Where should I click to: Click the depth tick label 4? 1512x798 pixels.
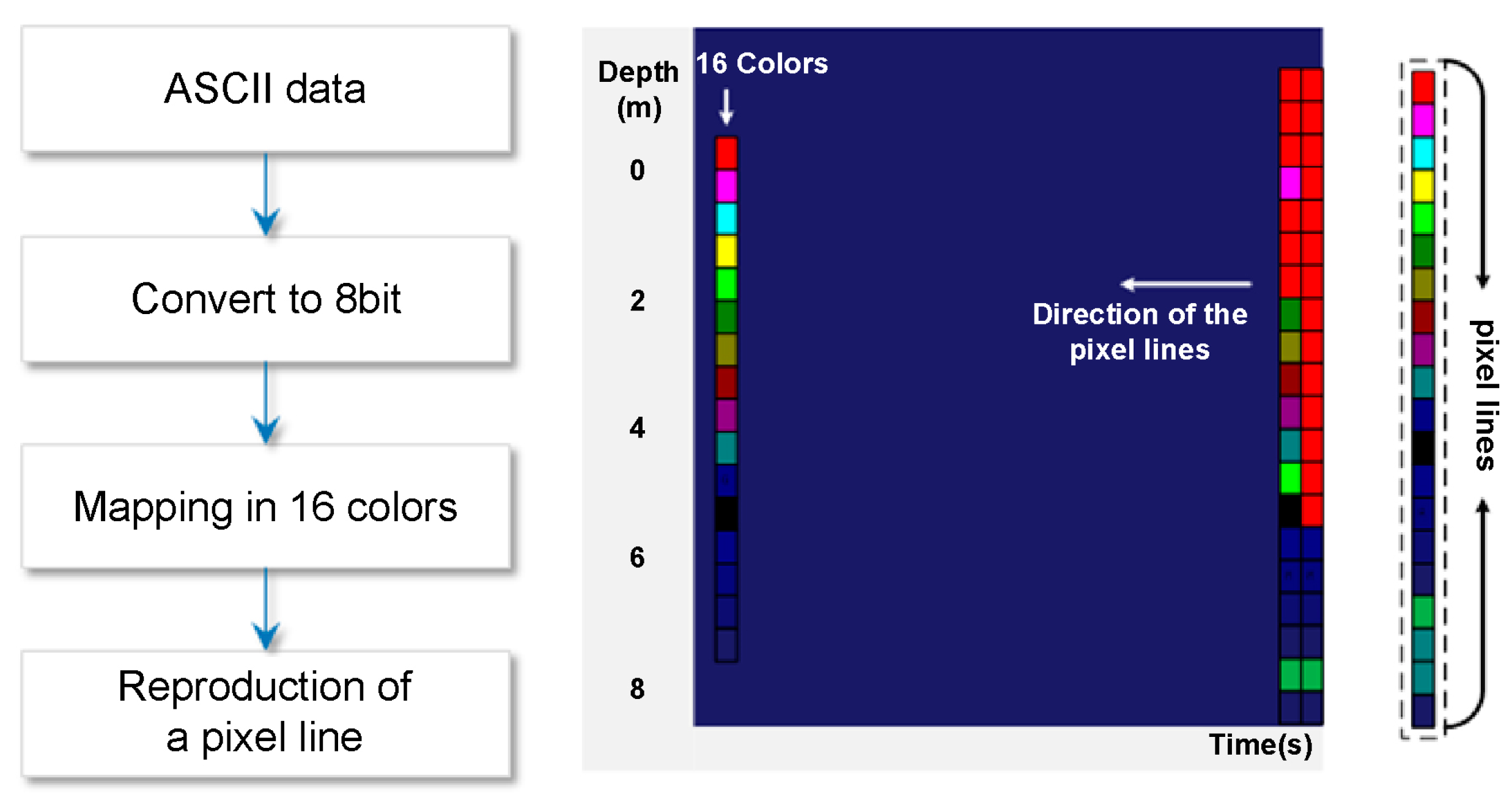click(637, 428)
